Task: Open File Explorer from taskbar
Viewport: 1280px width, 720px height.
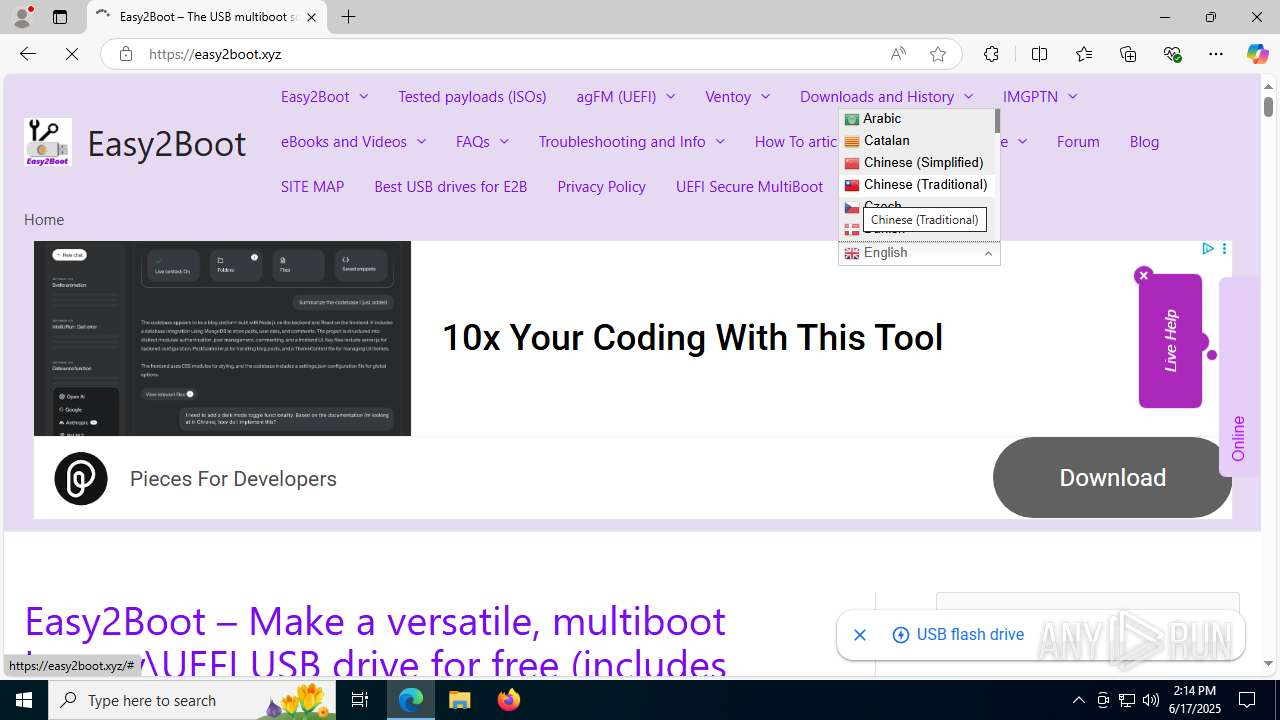Action: 460,700
